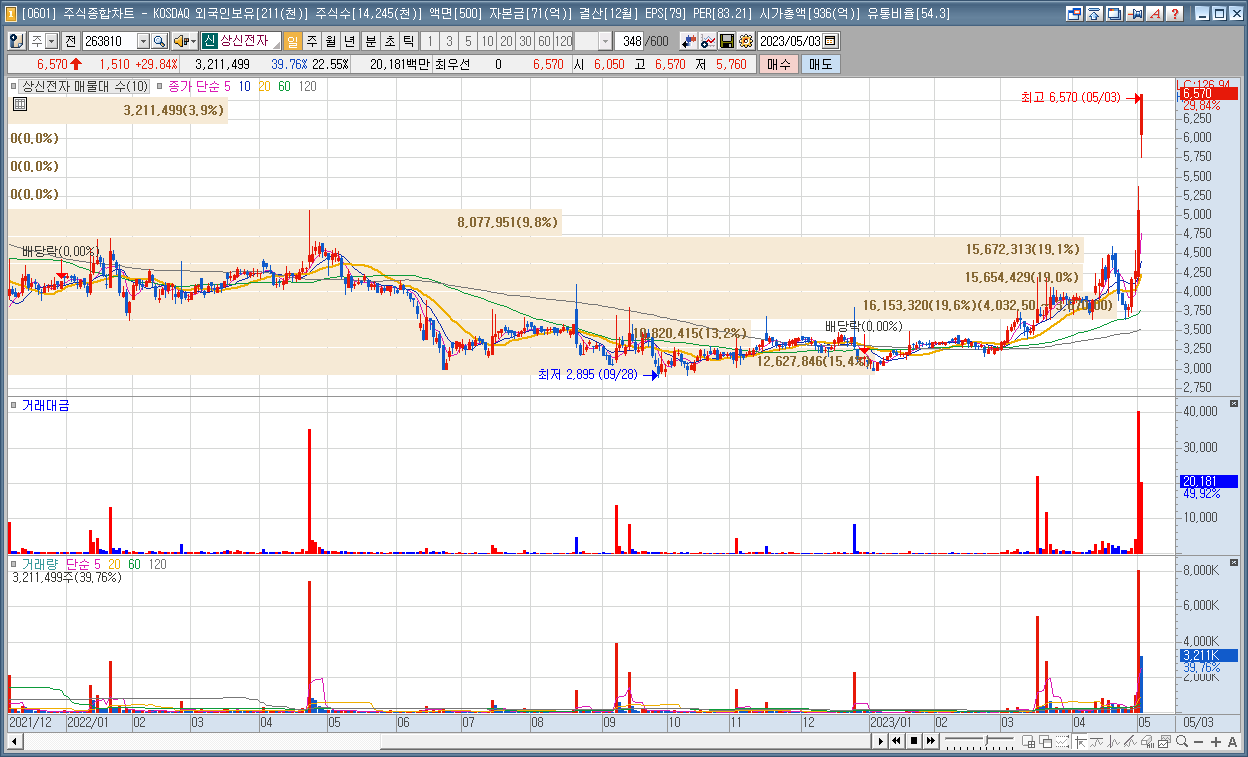Click the stay-on-top arrow icon in title bar
The image size is (1248, 757).
[x=1095, y=13]
